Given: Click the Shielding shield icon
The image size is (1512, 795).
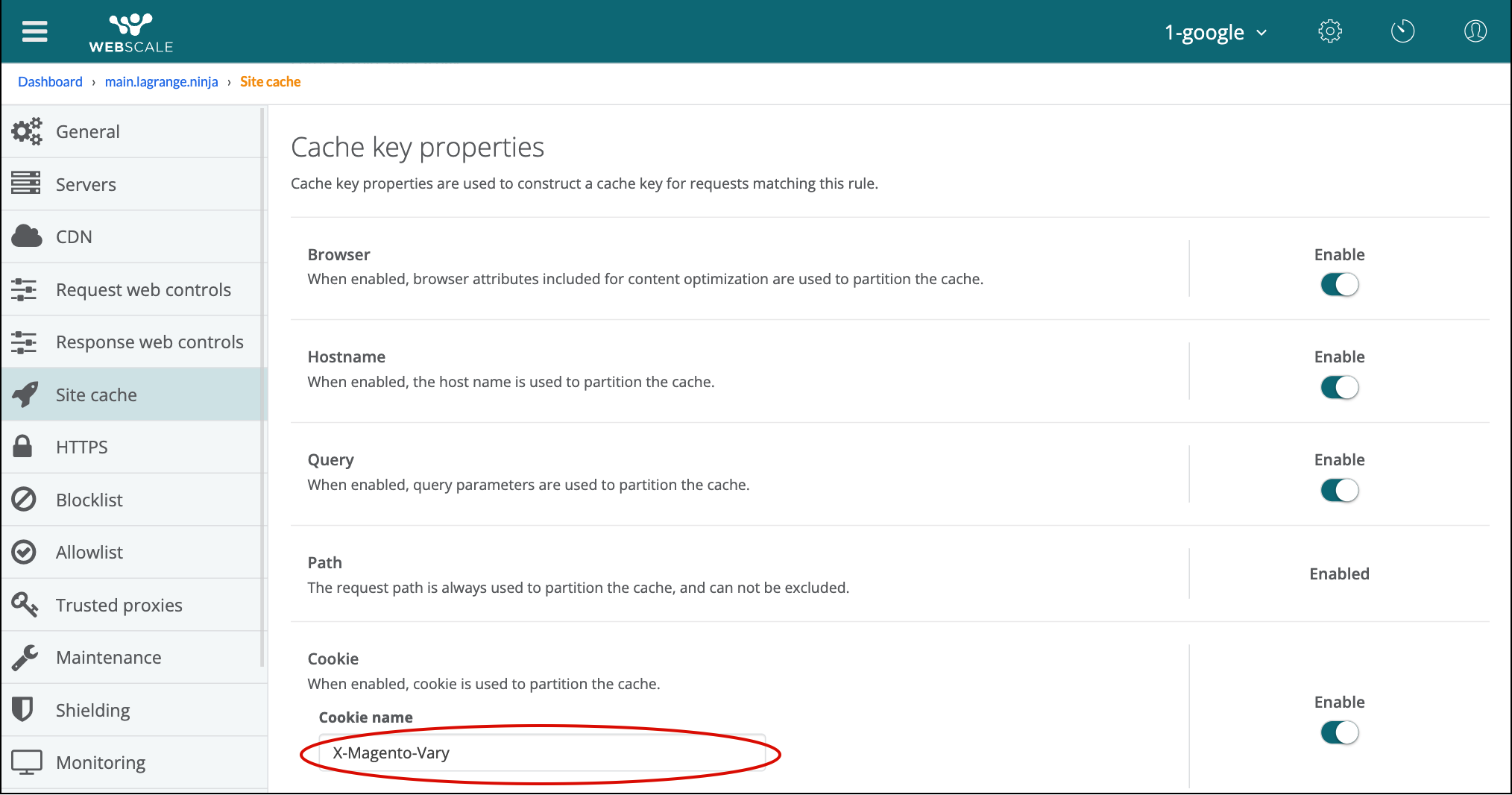Looking at the screenshot, I should pos(23,709).
